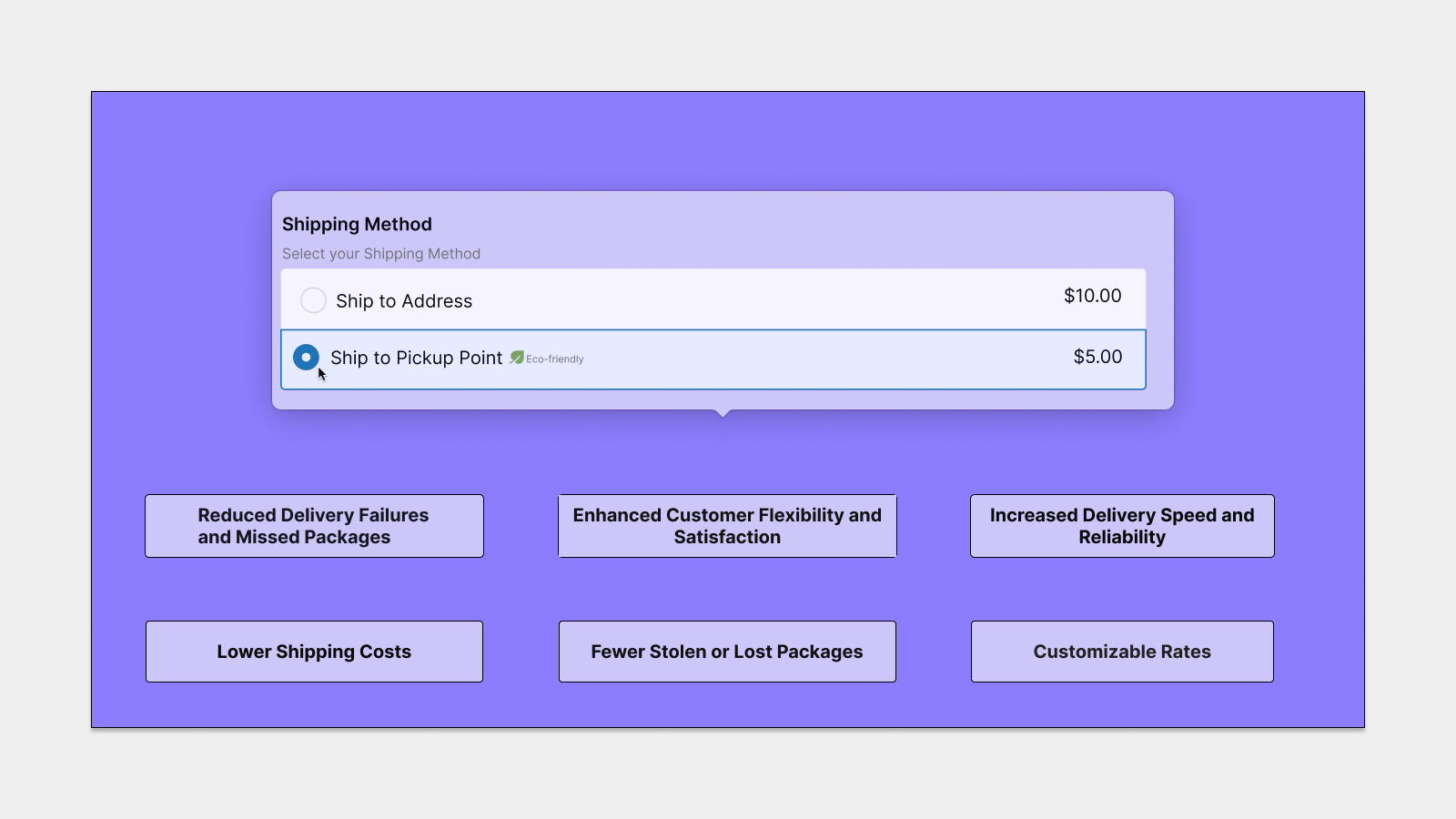The height and width of the screenshot is (819, 1456).
Task: Click the $5.00 pickup point price
Action: [x=1097, y=357]
